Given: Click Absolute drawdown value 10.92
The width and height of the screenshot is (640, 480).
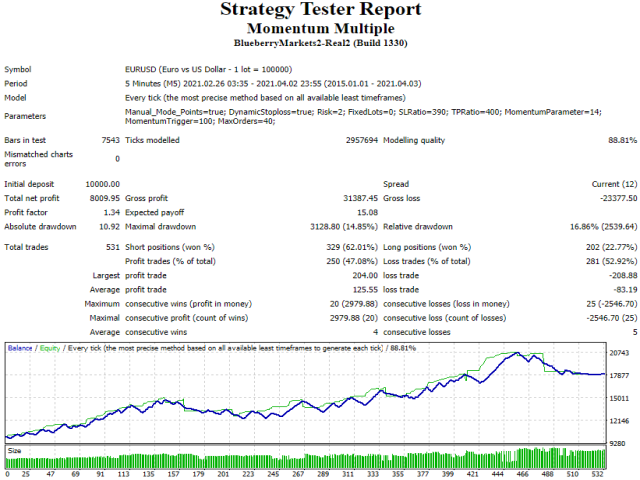Looking at the screenshot, I should point(109,227).
